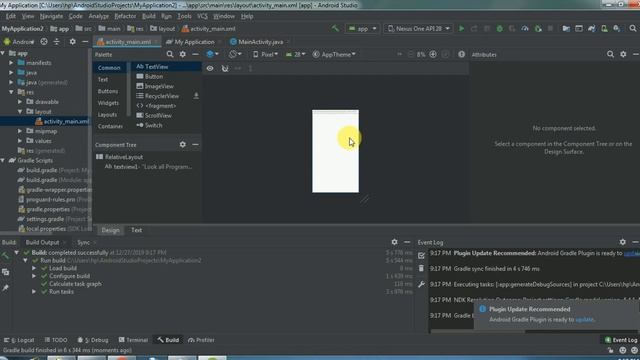640x360 pixels.
Task: Click the trash icon to clear Event Log
Action: click(x=421, y=269)
